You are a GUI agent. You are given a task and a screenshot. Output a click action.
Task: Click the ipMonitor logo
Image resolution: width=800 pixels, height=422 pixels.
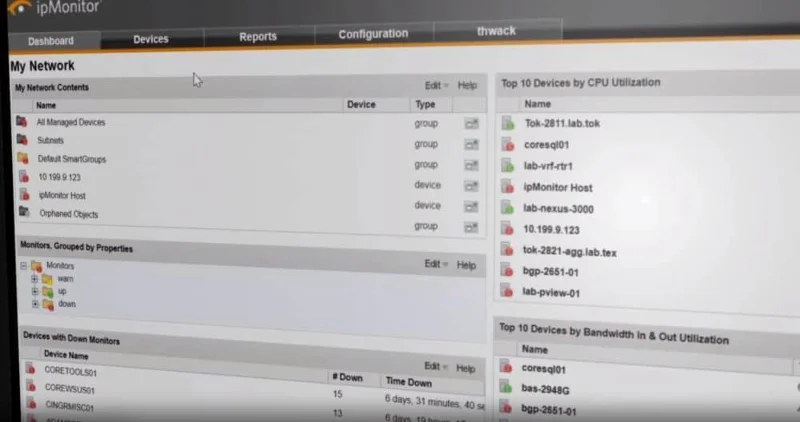pos(54,7)
